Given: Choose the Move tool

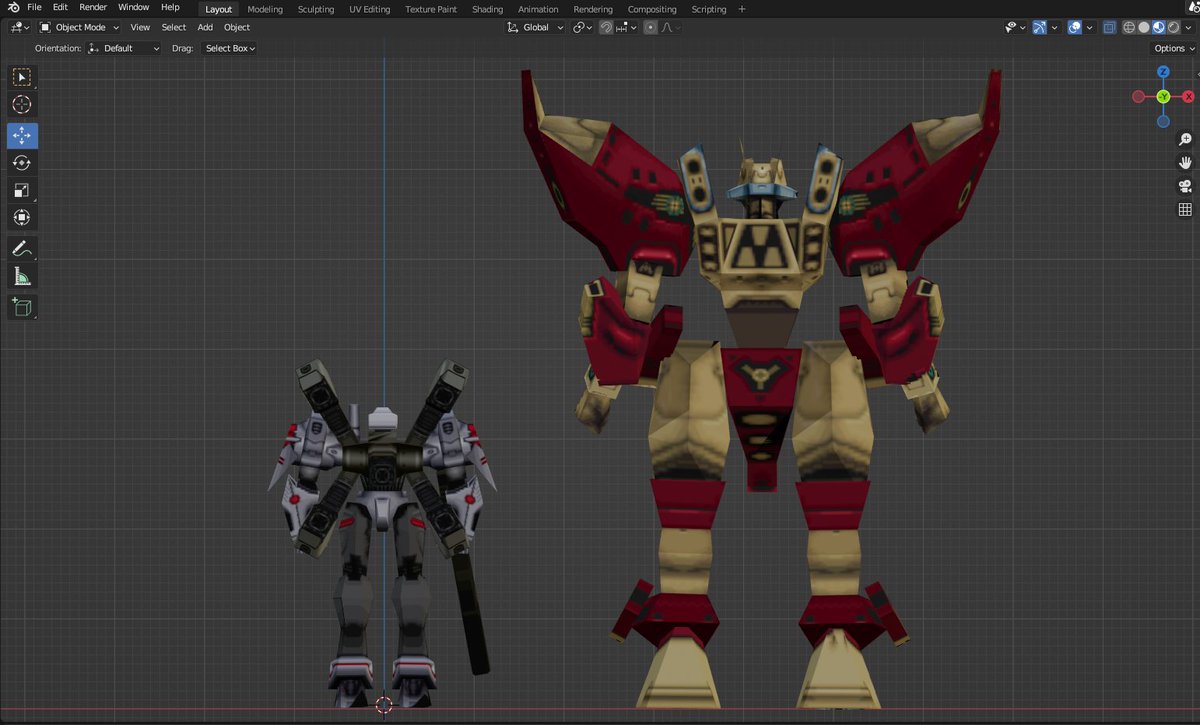Looking at the screenshot, I should click(x=22, y=135).
